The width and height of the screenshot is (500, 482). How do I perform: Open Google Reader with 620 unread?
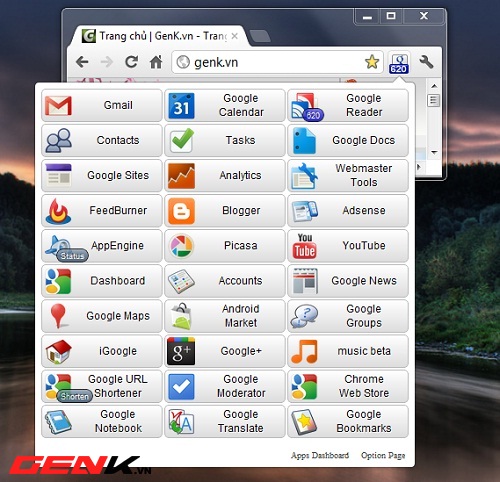tap(348, 105)
